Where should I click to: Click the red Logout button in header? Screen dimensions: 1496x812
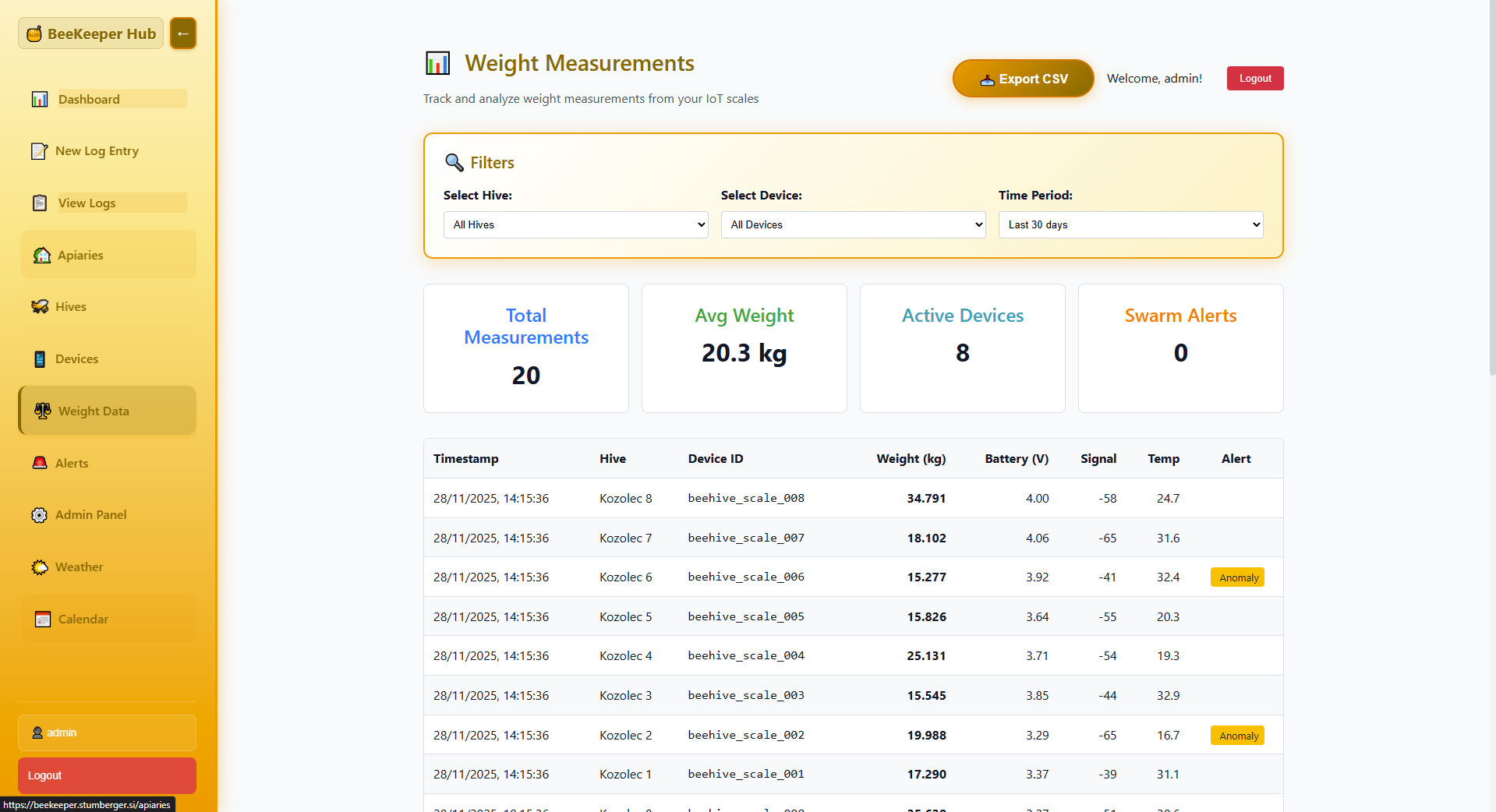coord(1255,78)
